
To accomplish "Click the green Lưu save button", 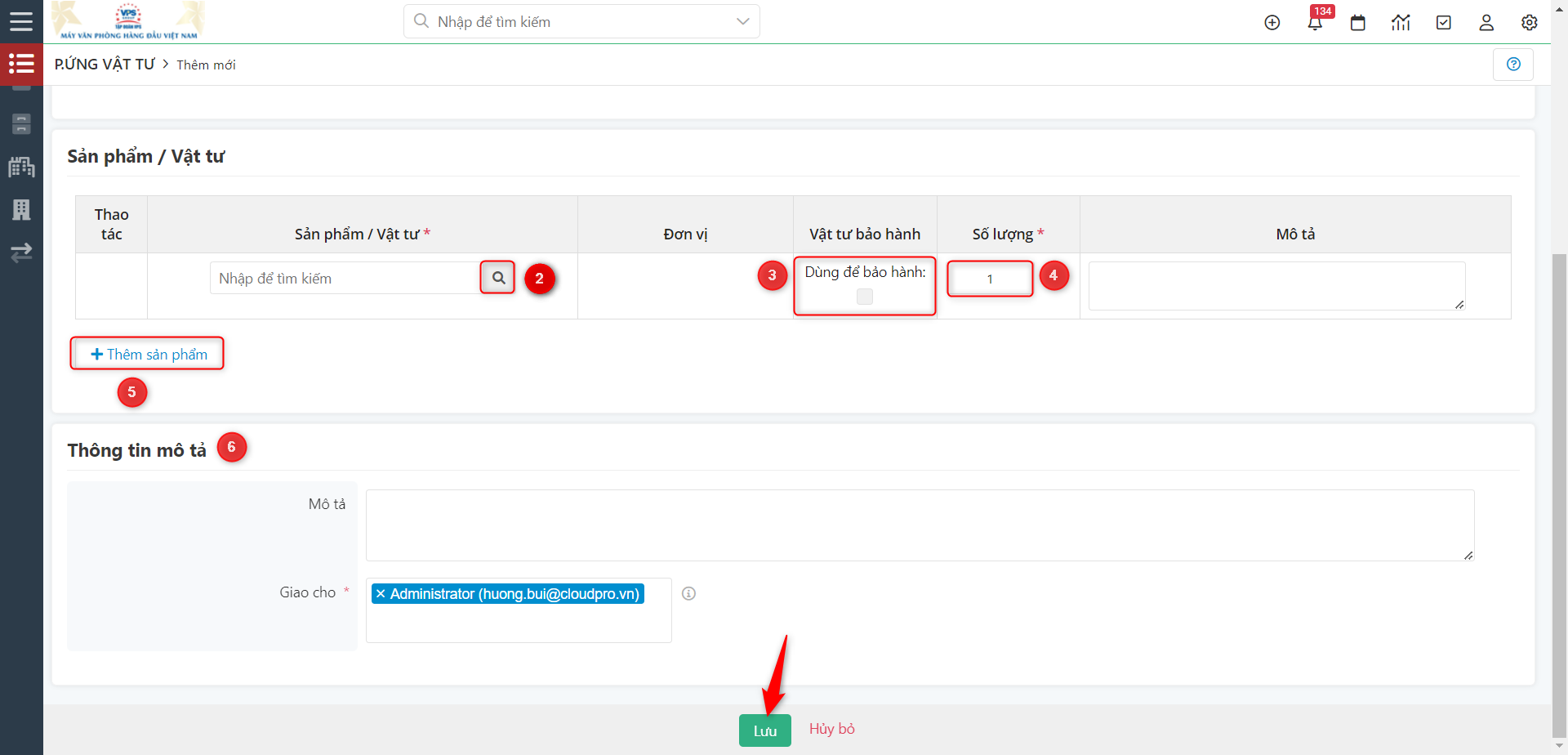I will (x=765, y=730).
